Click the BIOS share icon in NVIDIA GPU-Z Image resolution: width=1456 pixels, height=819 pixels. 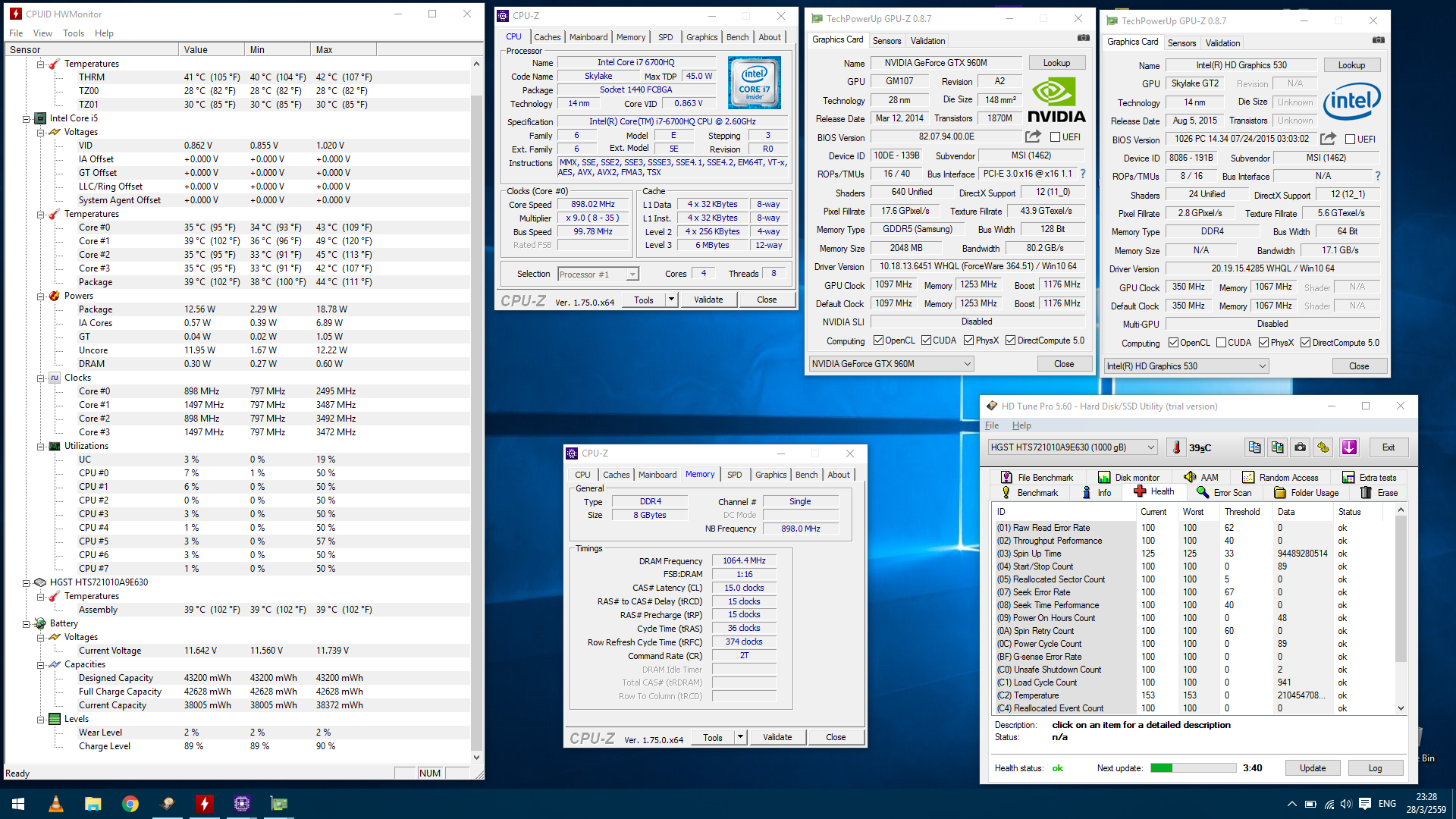(x=1033, y=136)
